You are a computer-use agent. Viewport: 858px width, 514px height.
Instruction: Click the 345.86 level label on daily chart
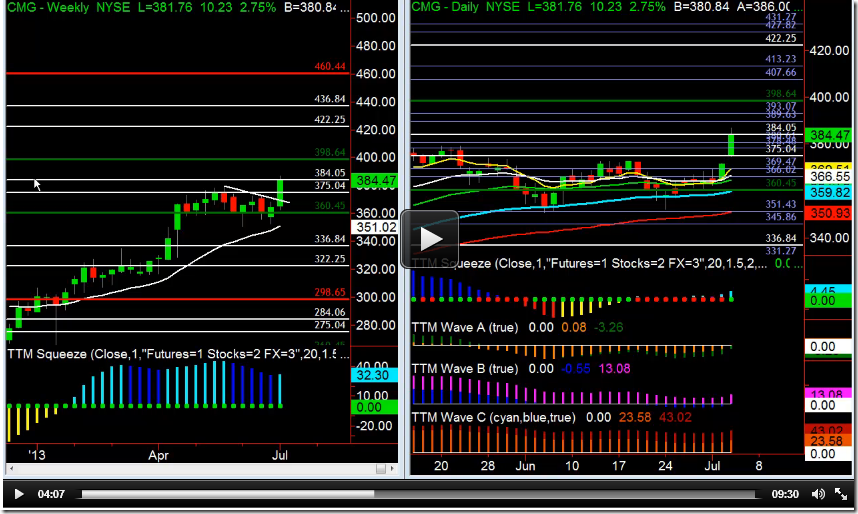point(781,217)
